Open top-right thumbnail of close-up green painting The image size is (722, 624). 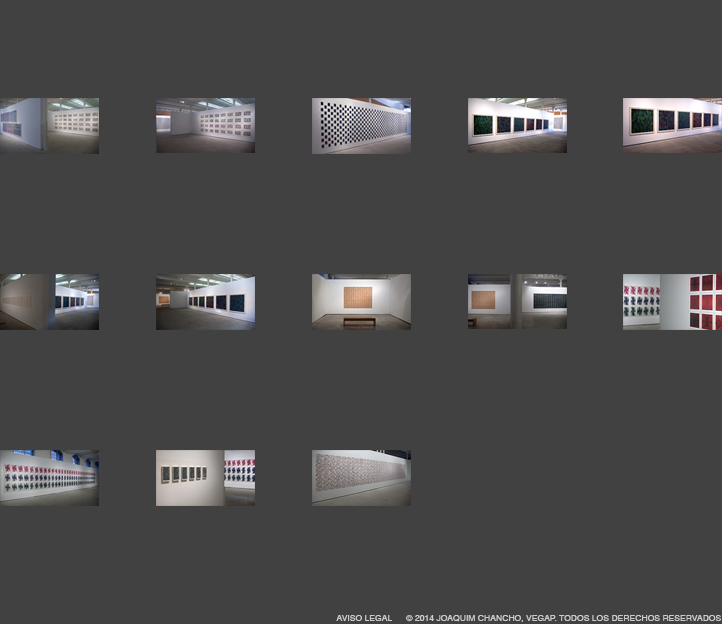[x=672, y=126]
